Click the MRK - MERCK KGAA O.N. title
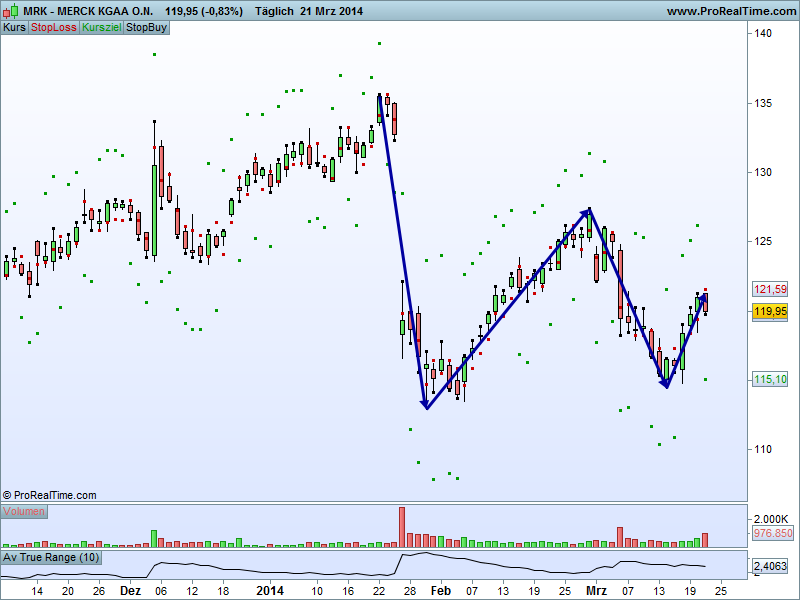Image resolution: width=800 pixels, height=600 pixels. [88, 11]
